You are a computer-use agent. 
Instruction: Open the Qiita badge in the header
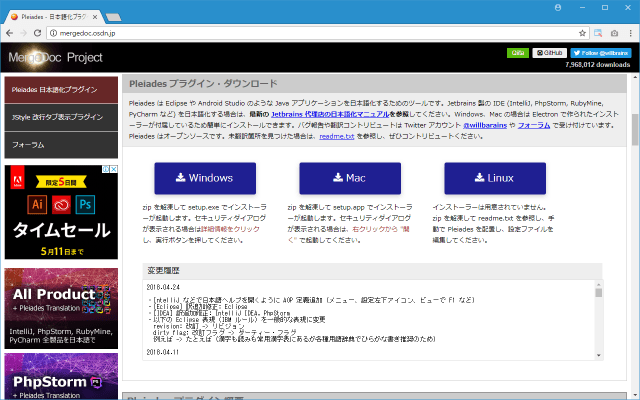(x=518, y=53)
